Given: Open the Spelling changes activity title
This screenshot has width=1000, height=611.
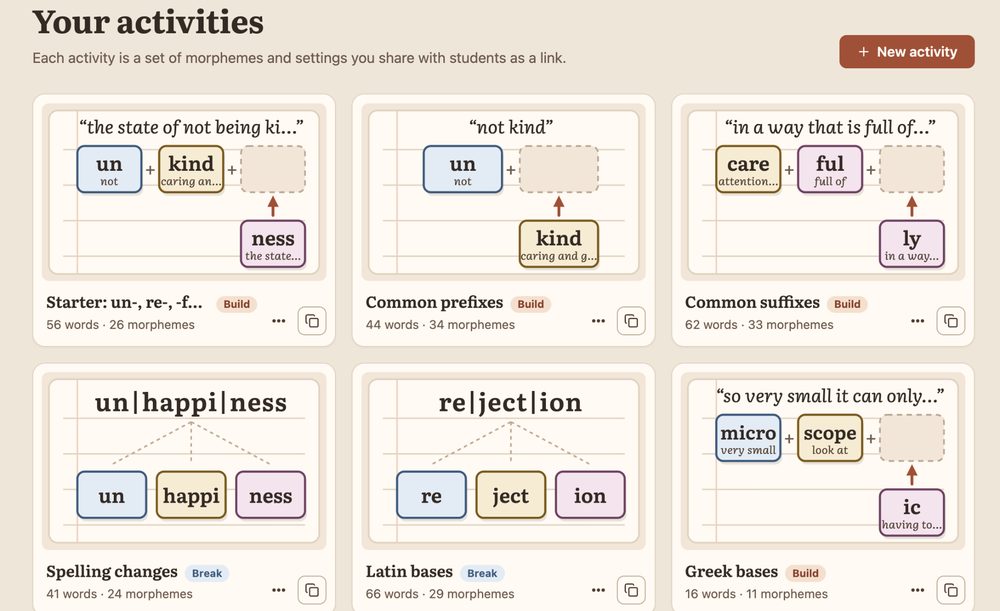Looking at the screenshot, I should (x=112, y=571).
